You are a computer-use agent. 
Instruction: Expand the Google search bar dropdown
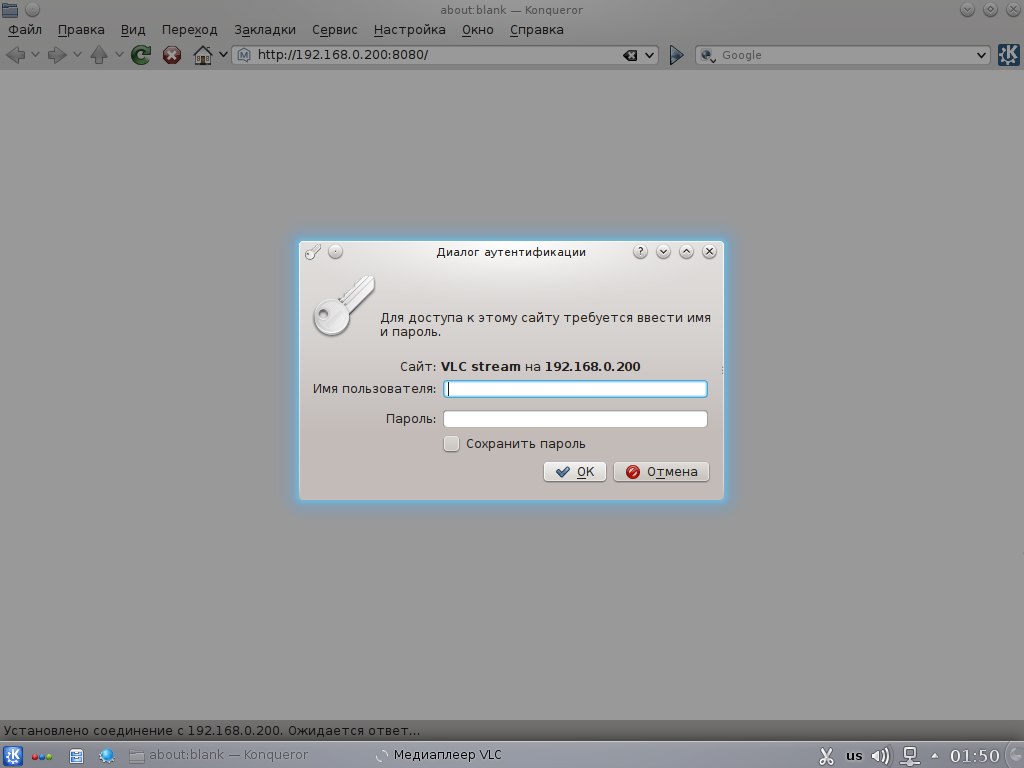click(x=981, y=56)
